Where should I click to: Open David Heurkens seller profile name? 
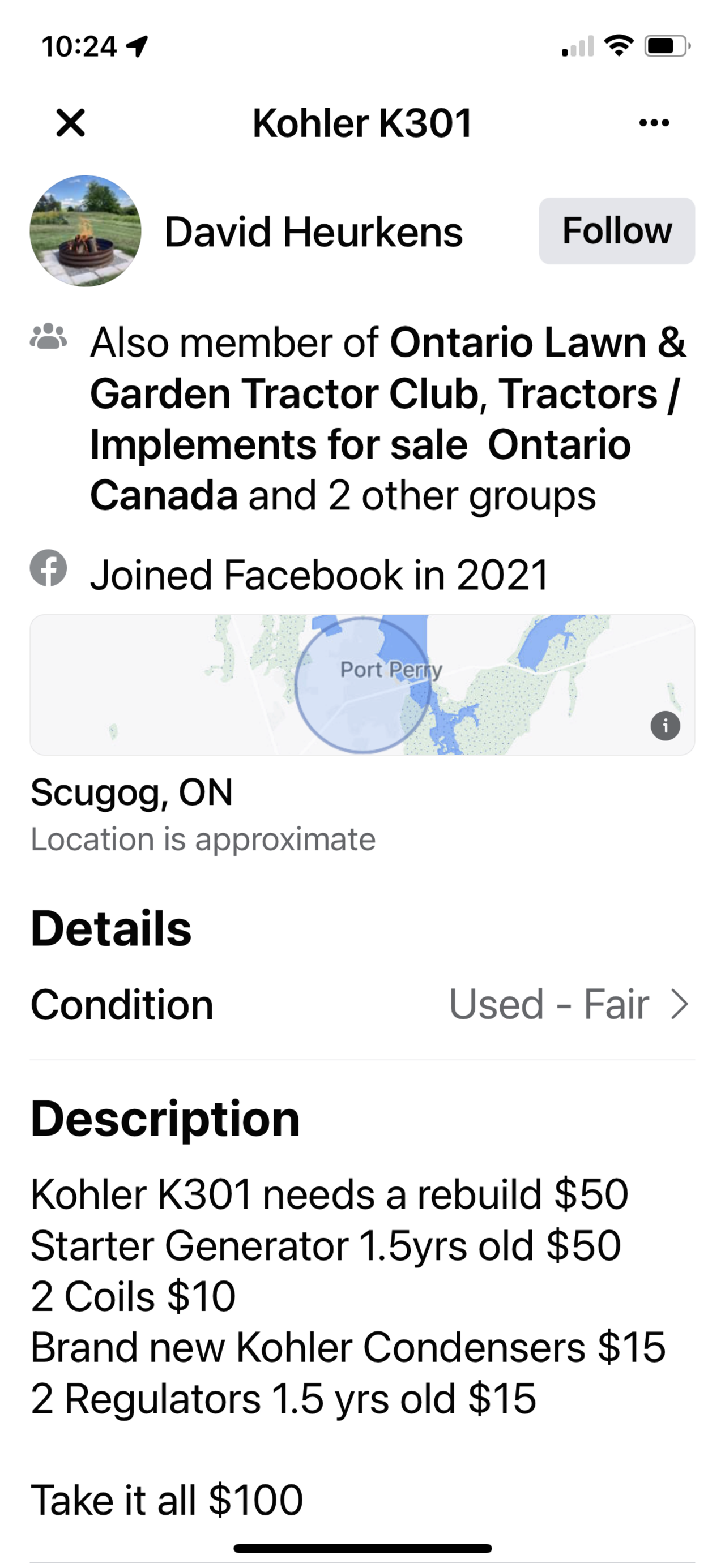(x=313, y=233)
